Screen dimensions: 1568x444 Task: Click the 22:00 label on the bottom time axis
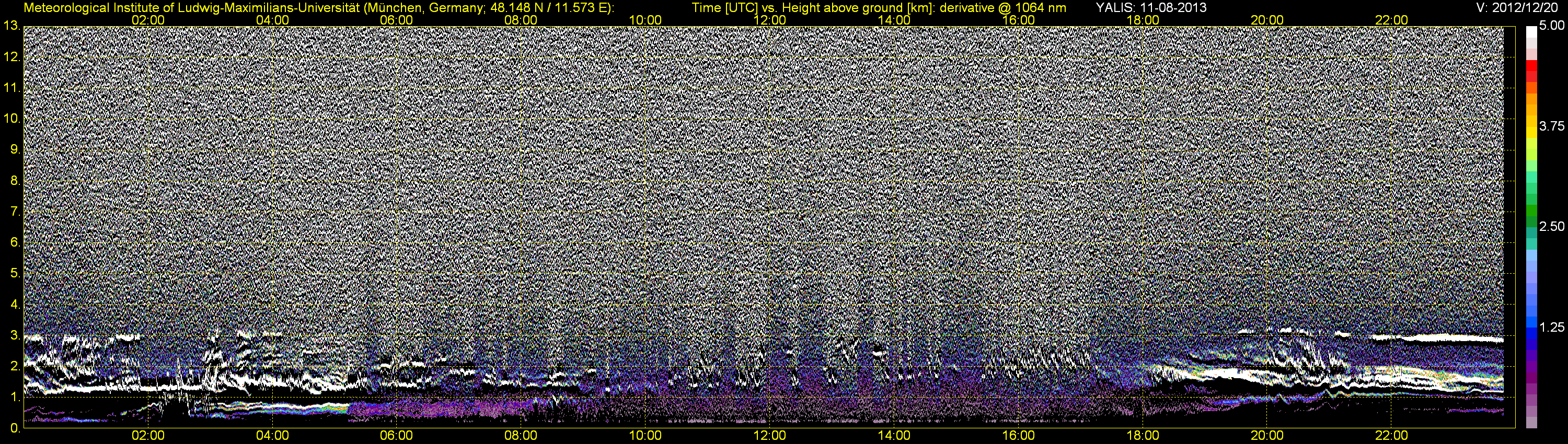coord(1391,436)
